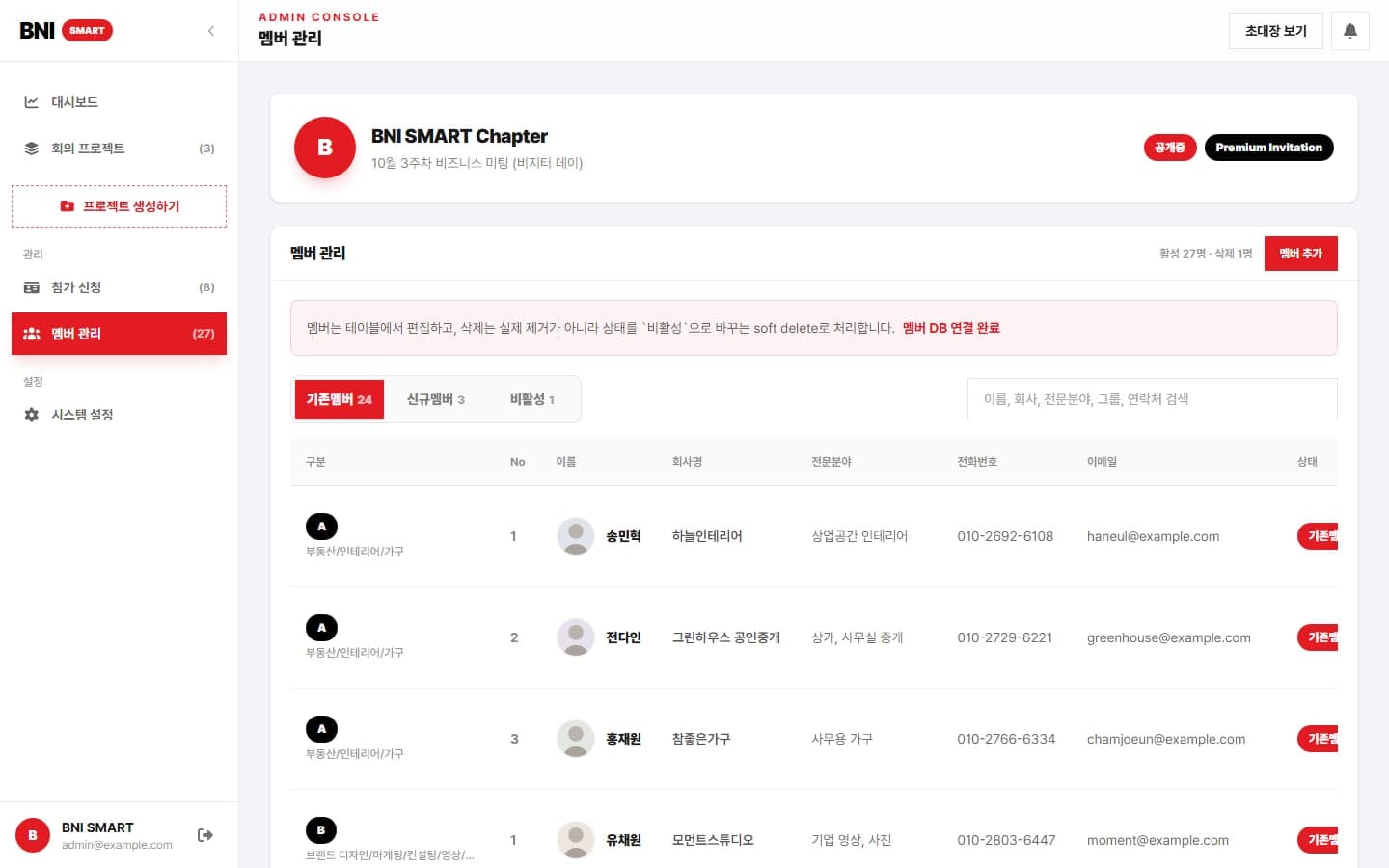Click email moment@example.com
Viewport: 1389px width, 868px height.
(1157, 840)
